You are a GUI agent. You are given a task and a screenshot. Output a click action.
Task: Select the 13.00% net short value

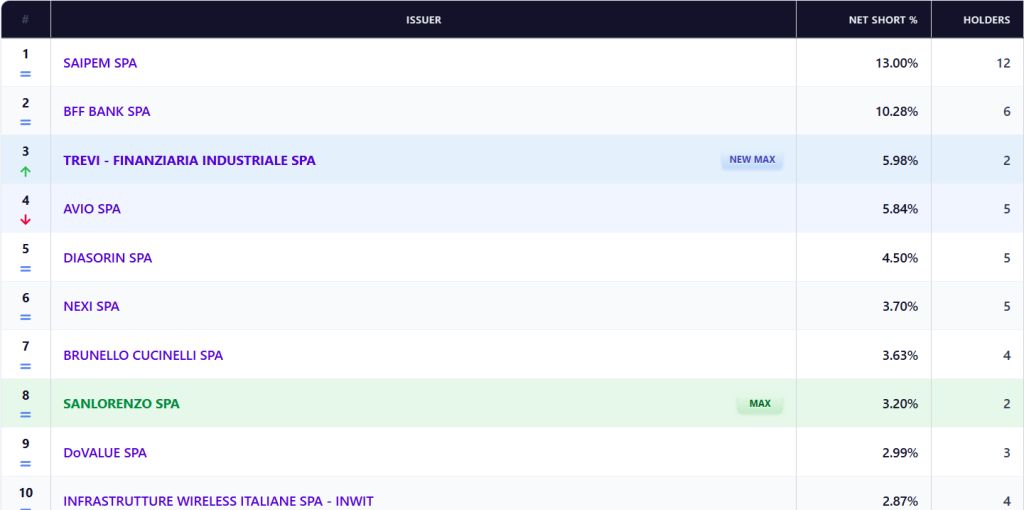(897, 63)
